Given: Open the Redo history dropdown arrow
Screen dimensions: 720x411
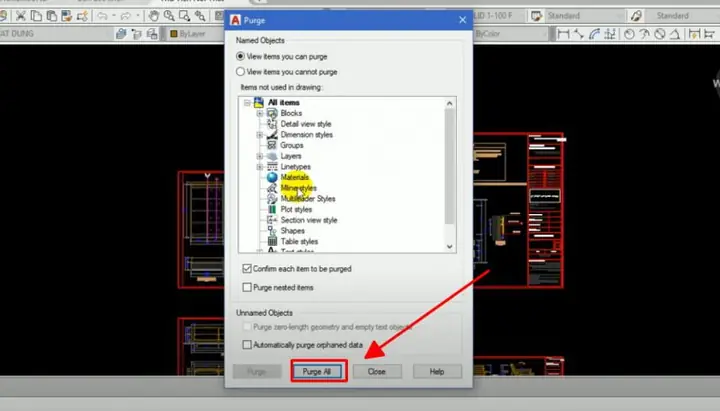Looking at the screenshot, I should point(138,16).
